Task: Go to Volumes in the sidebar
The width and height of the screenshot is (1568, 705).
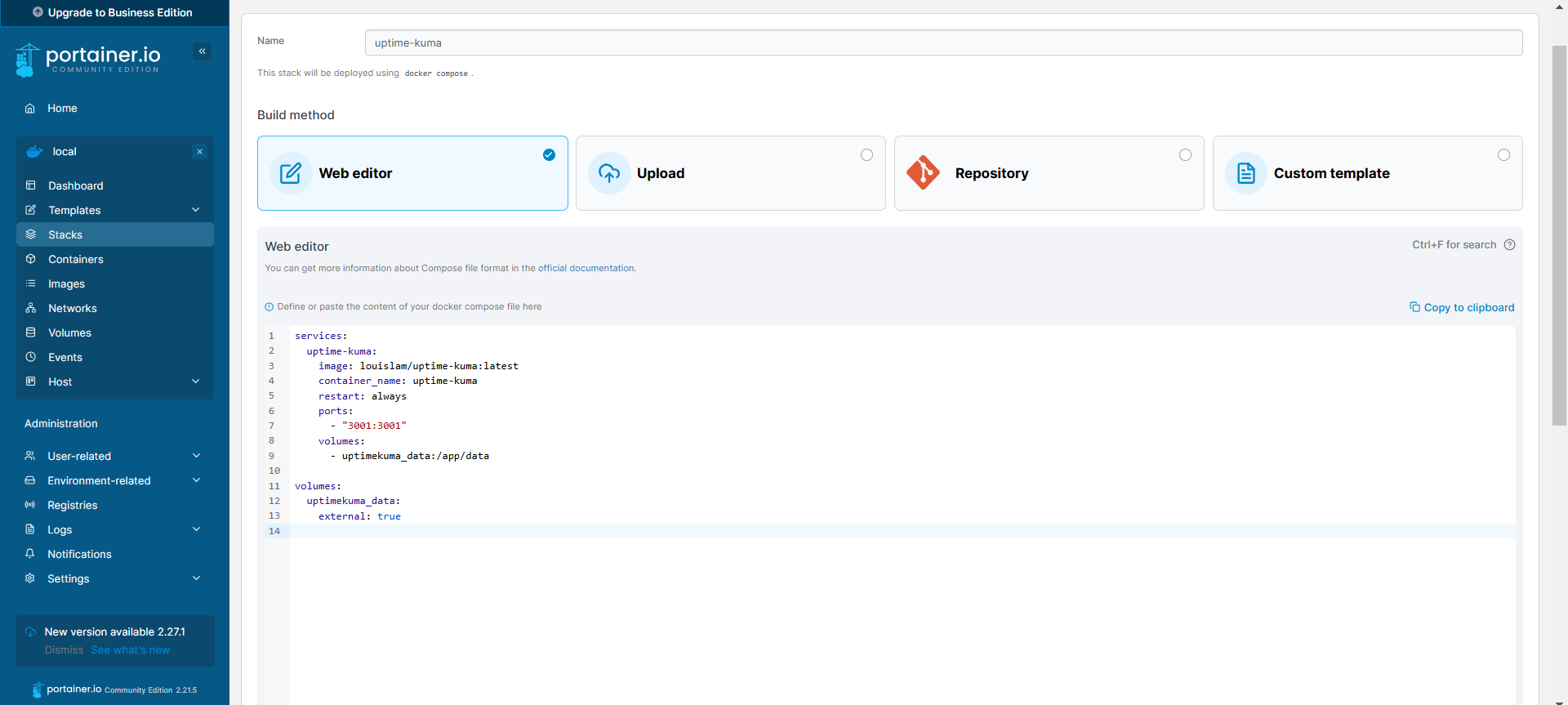Action: pos(69,332)
